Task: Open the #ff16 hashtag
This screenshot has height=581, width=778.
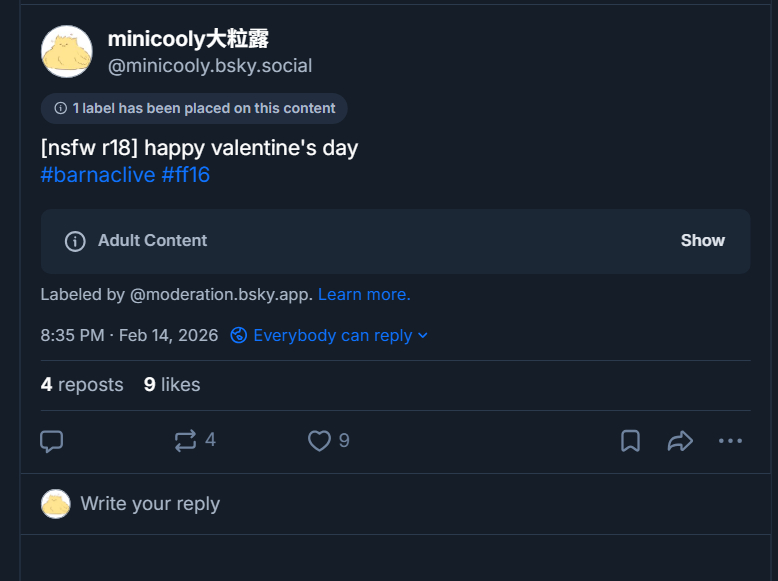Action: pyautogui.click(x=185, y=175)
